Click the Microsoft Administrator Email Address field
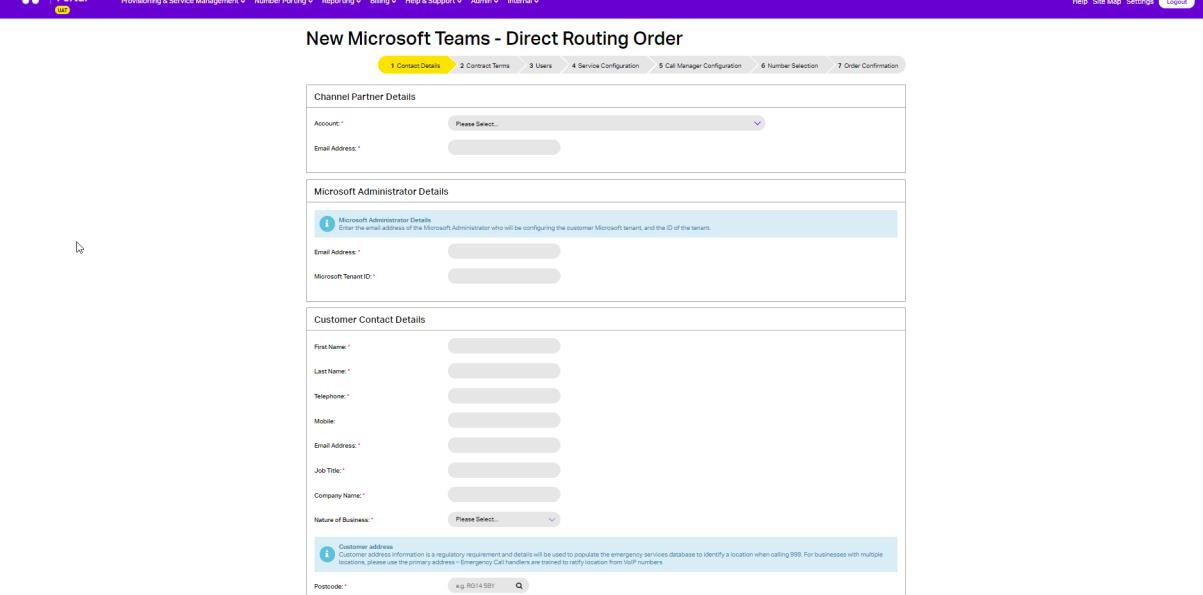Image resolution: width=1203 pixels, height=595 pixels. [x=504, y=251]
